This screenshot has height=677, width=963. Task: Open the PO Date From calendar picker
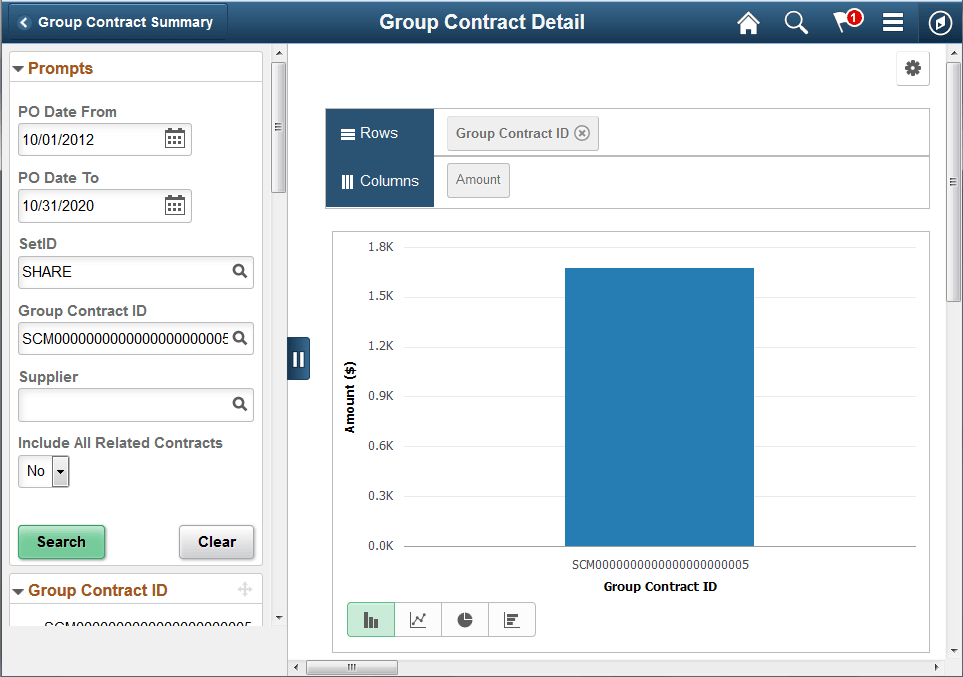pyautogui.click(x=174, y=139)
